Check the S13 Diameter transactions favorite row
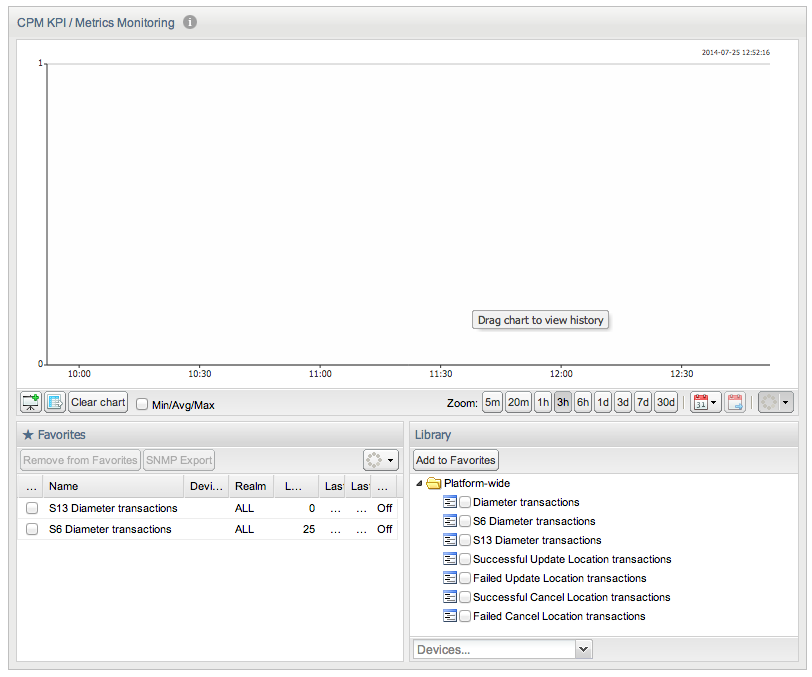Screen dimensions: 812x677 (x=32, y=508)
